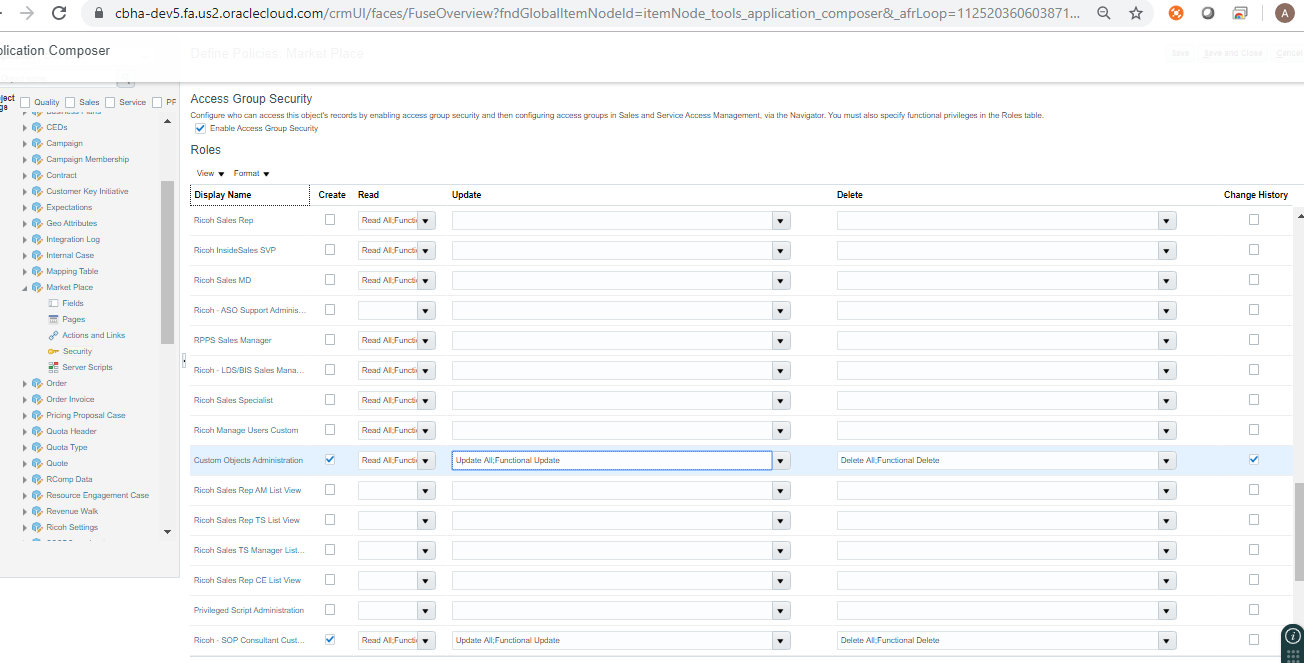This screenshot has height=663, width=1304.
Task: Click the RComp Data object cube icon
Action: (x=37, y=479)
